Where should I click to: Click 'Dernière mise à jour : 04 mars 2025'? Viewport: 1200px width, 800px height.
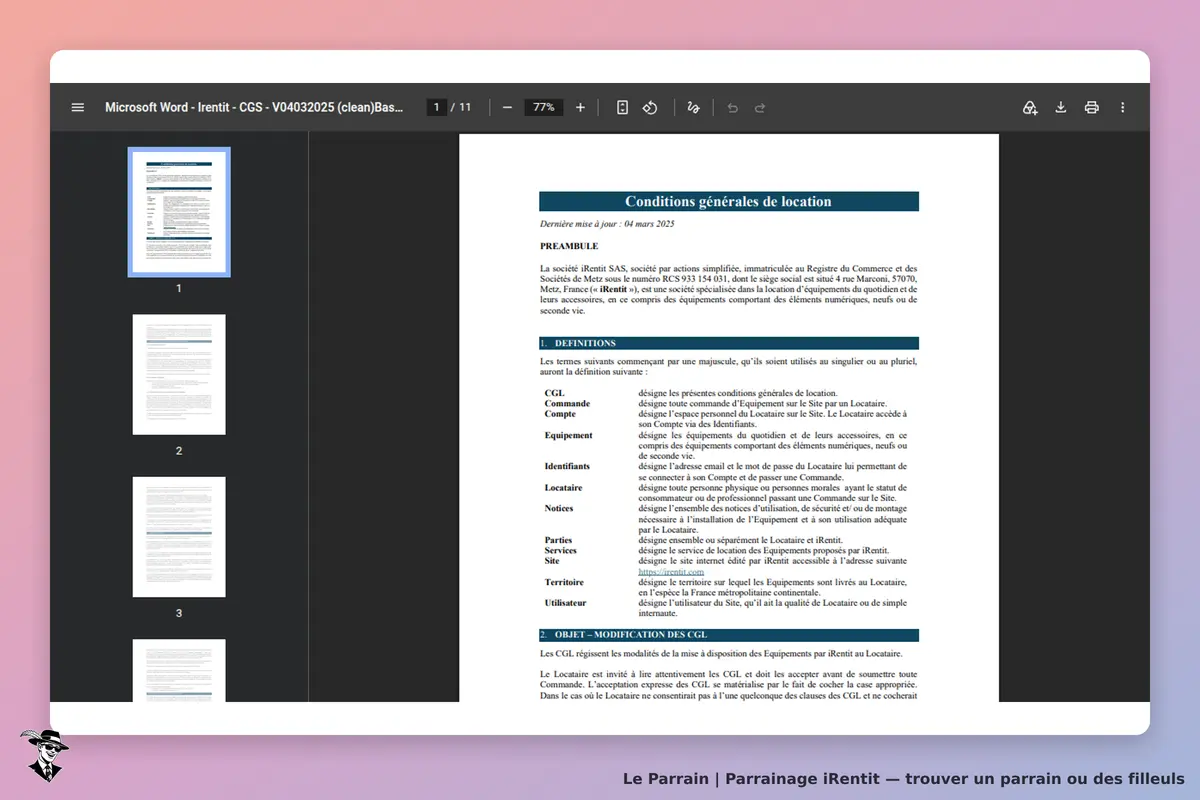(x=607, y=224)
